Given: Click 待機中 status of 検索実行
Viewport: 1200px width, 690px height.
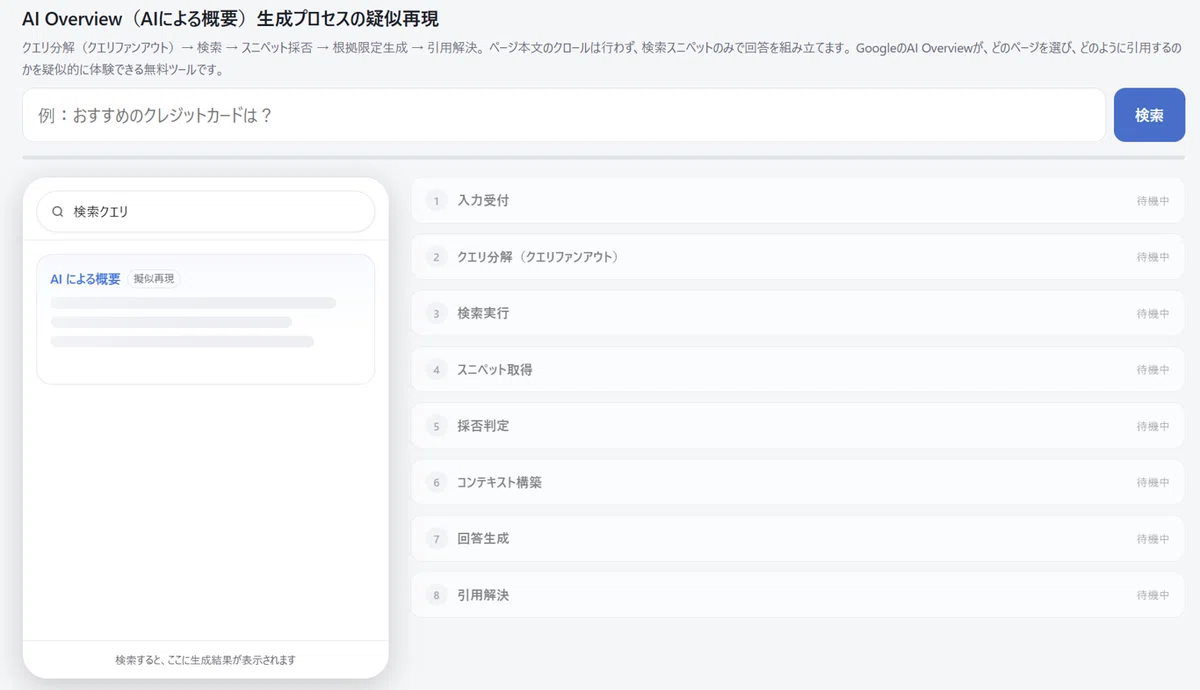Looking at the screenshot, I should click(x=1152, y=314).
